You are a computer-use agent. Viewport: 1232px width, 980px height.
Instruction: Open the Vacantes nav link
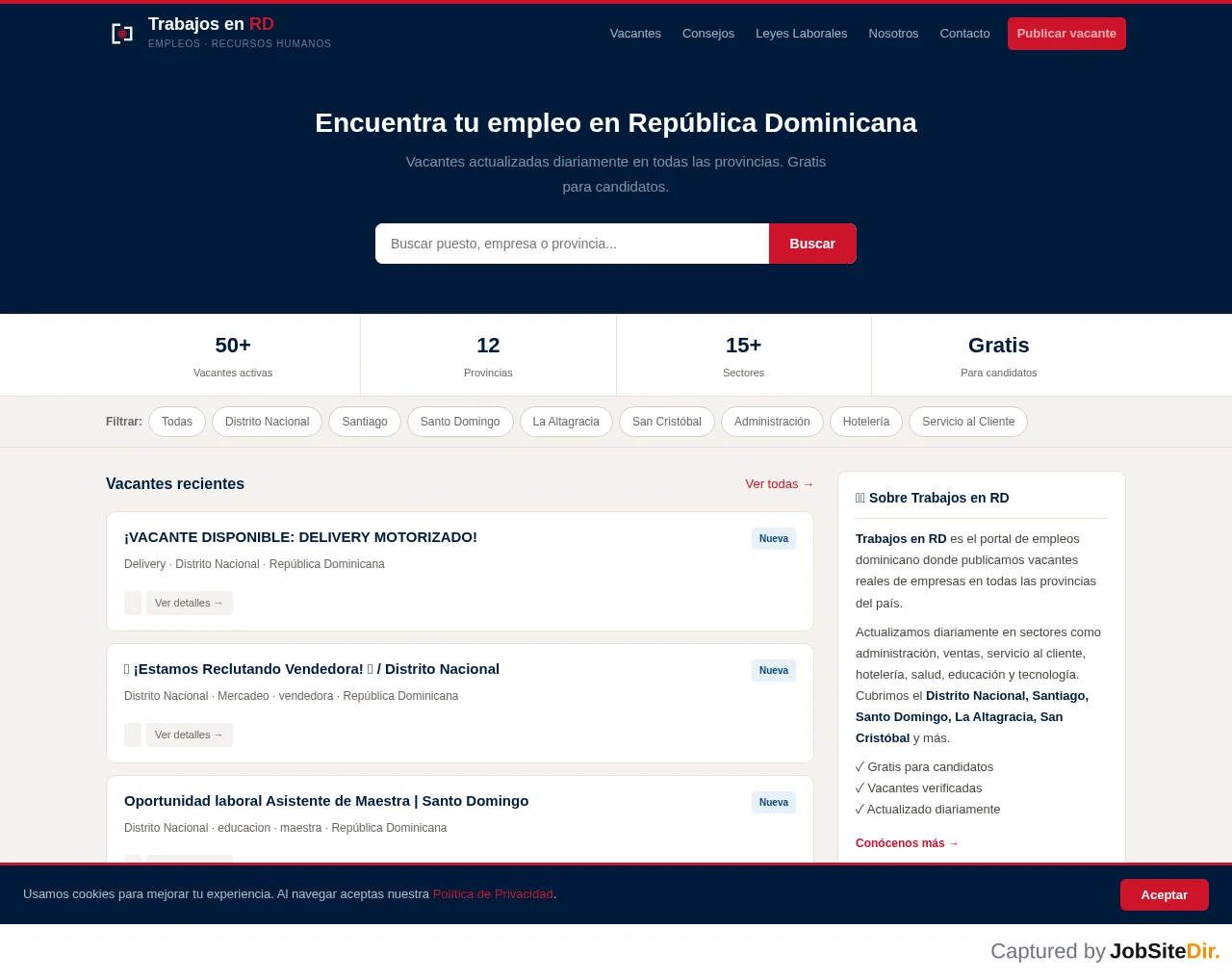click(x=635, y=34)
